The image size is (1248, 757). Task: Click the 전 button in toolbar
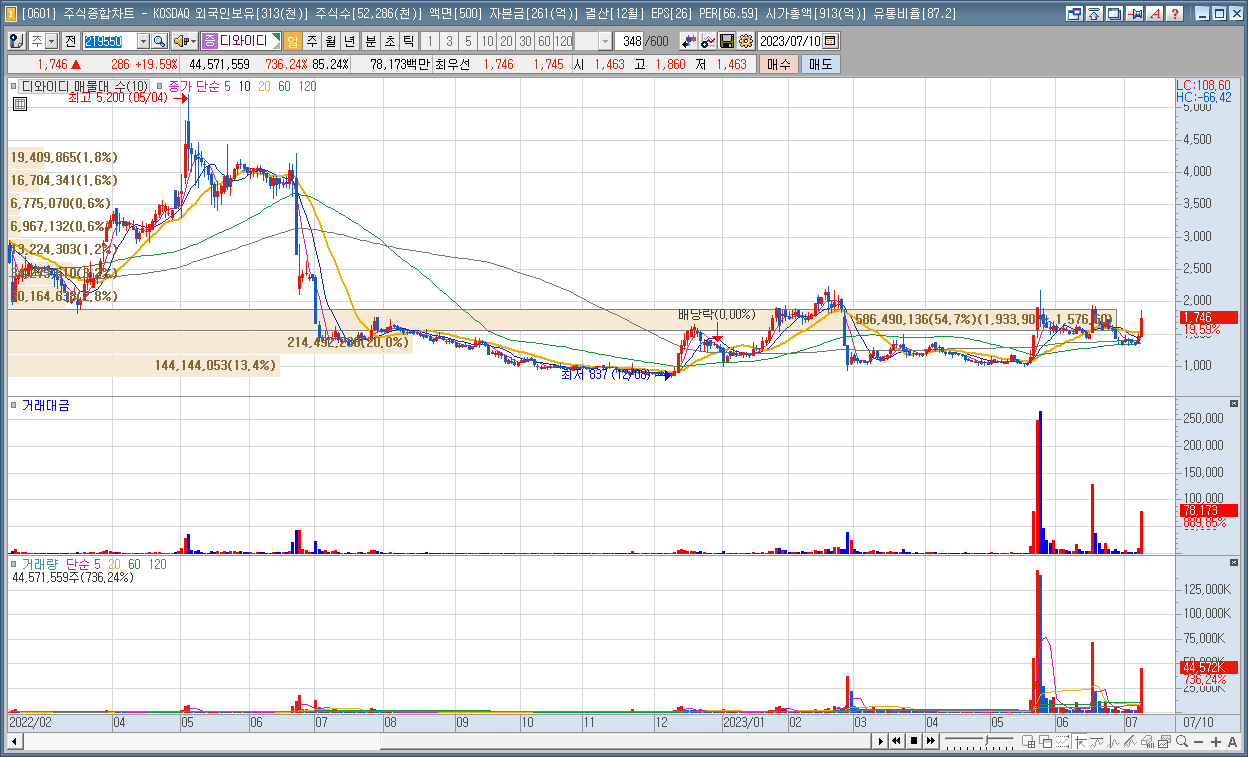coord(71,41)
